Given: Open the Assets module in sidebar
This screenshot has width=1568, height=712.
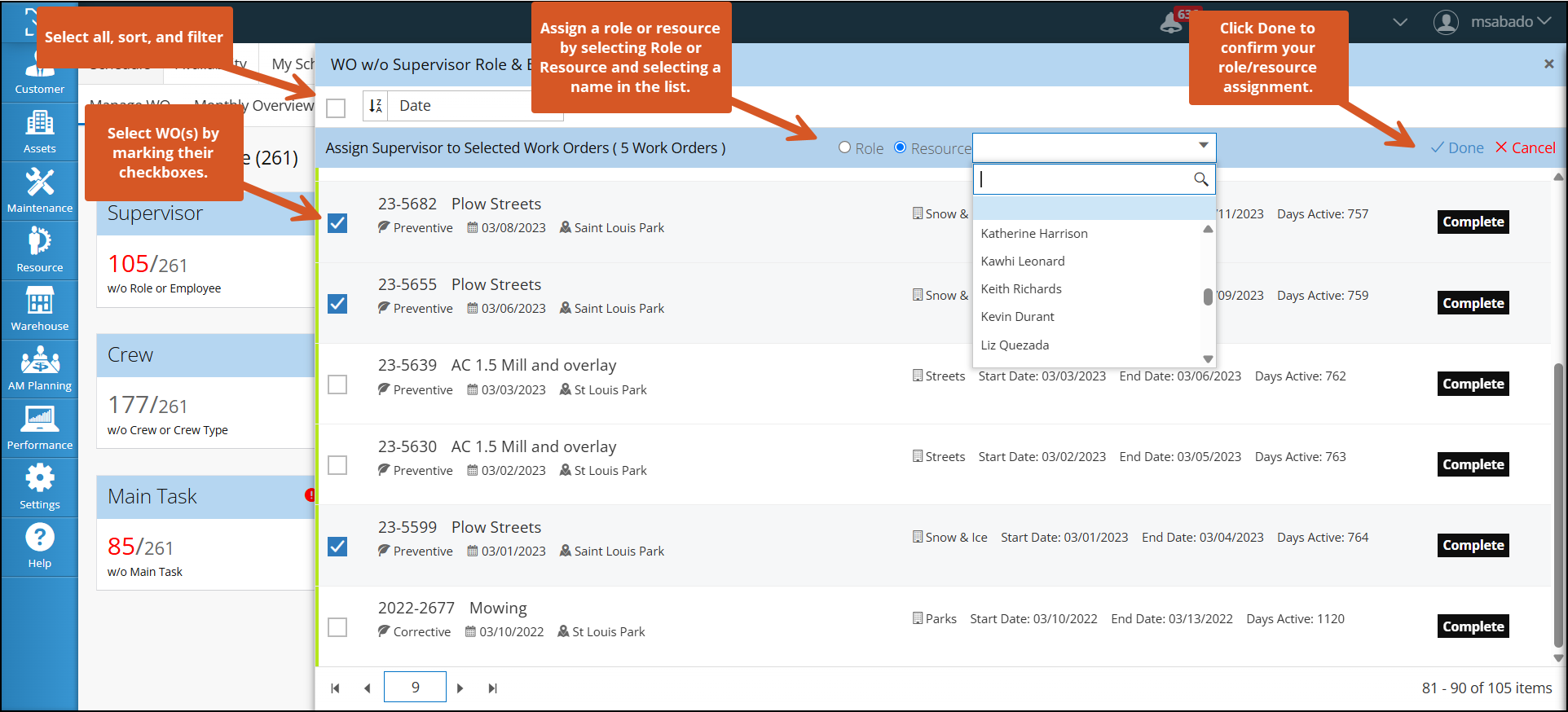Looking at the screenshot, I should tap(39, 131).
